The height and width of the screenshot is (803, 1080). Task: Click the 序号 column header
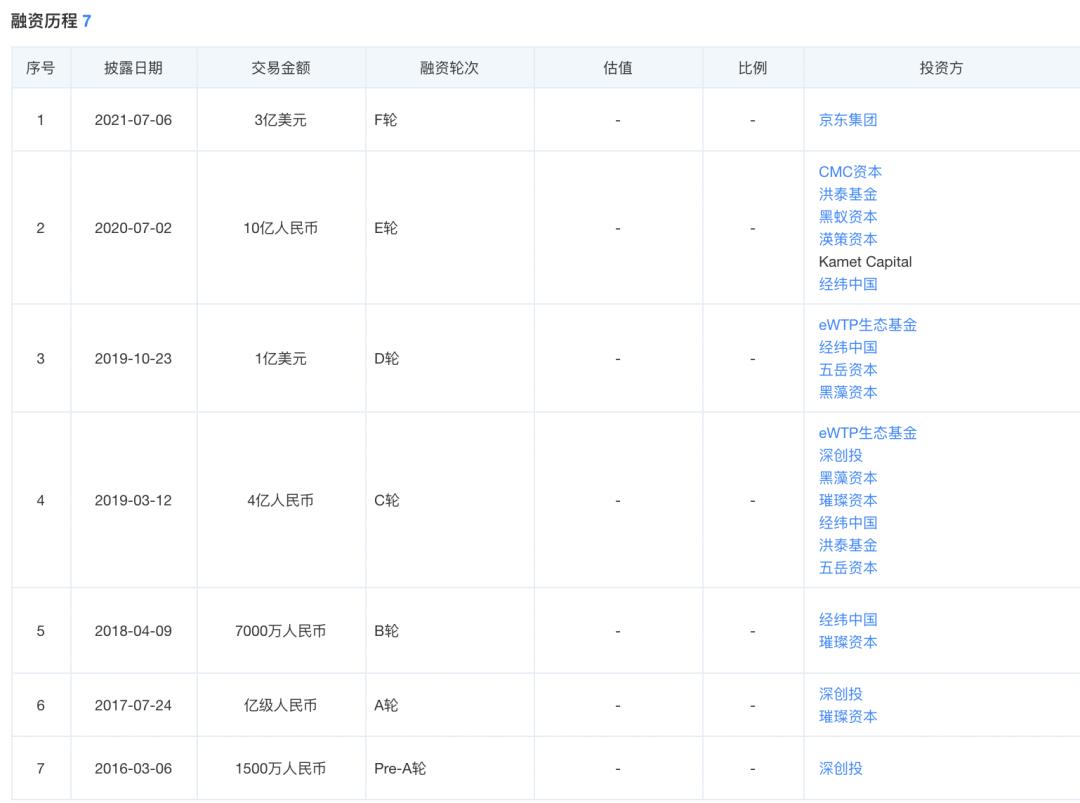(x=41, y=67)
